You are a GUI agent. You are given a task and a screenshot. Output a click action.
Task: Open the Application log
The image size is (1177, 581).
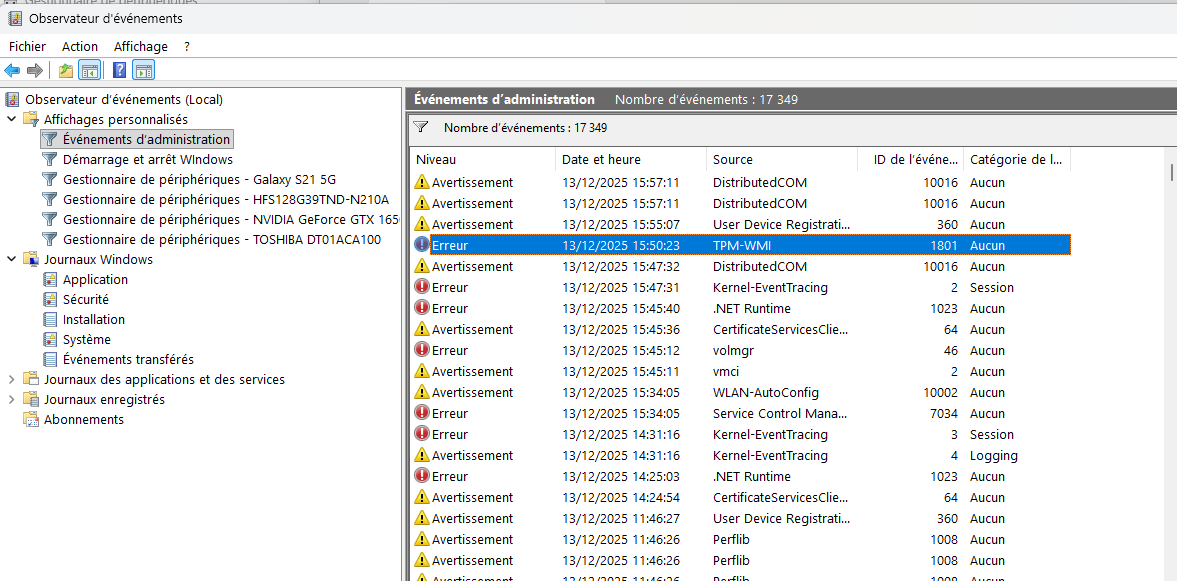pos(95,279)
